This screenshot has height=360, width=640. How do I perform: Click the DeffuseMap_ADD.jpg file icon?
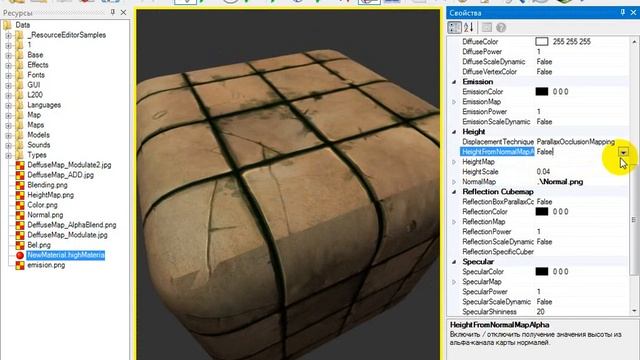click(x=20, y=175)
